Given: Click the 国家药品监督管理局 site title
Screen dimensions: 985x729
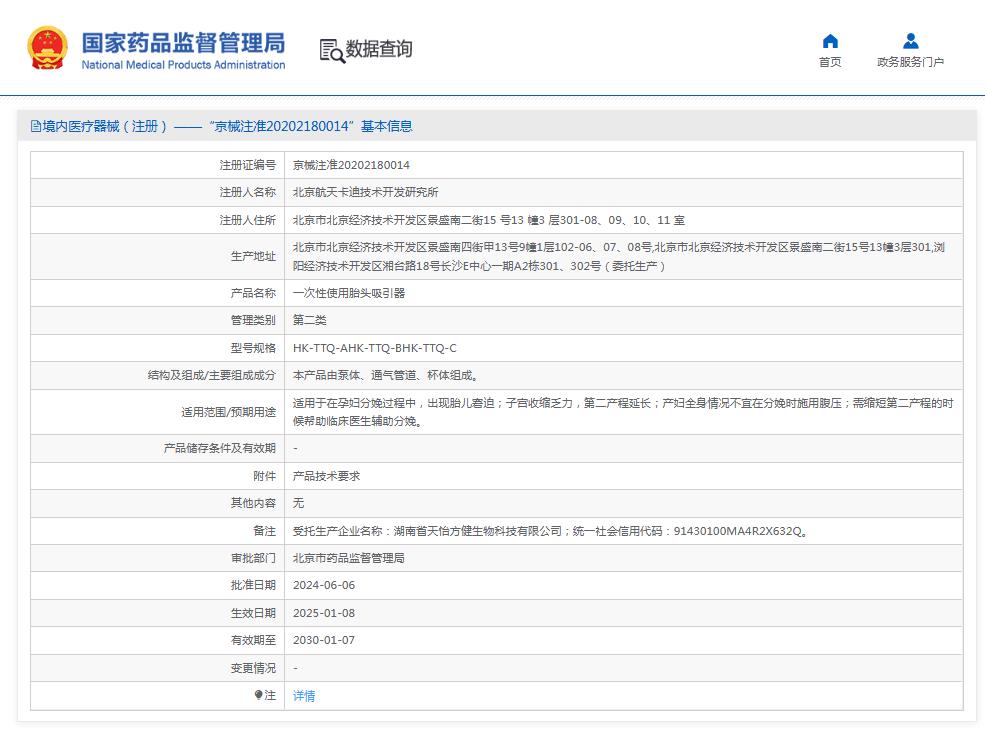Looking at the screenshot, I should click(x=183, y=42).
